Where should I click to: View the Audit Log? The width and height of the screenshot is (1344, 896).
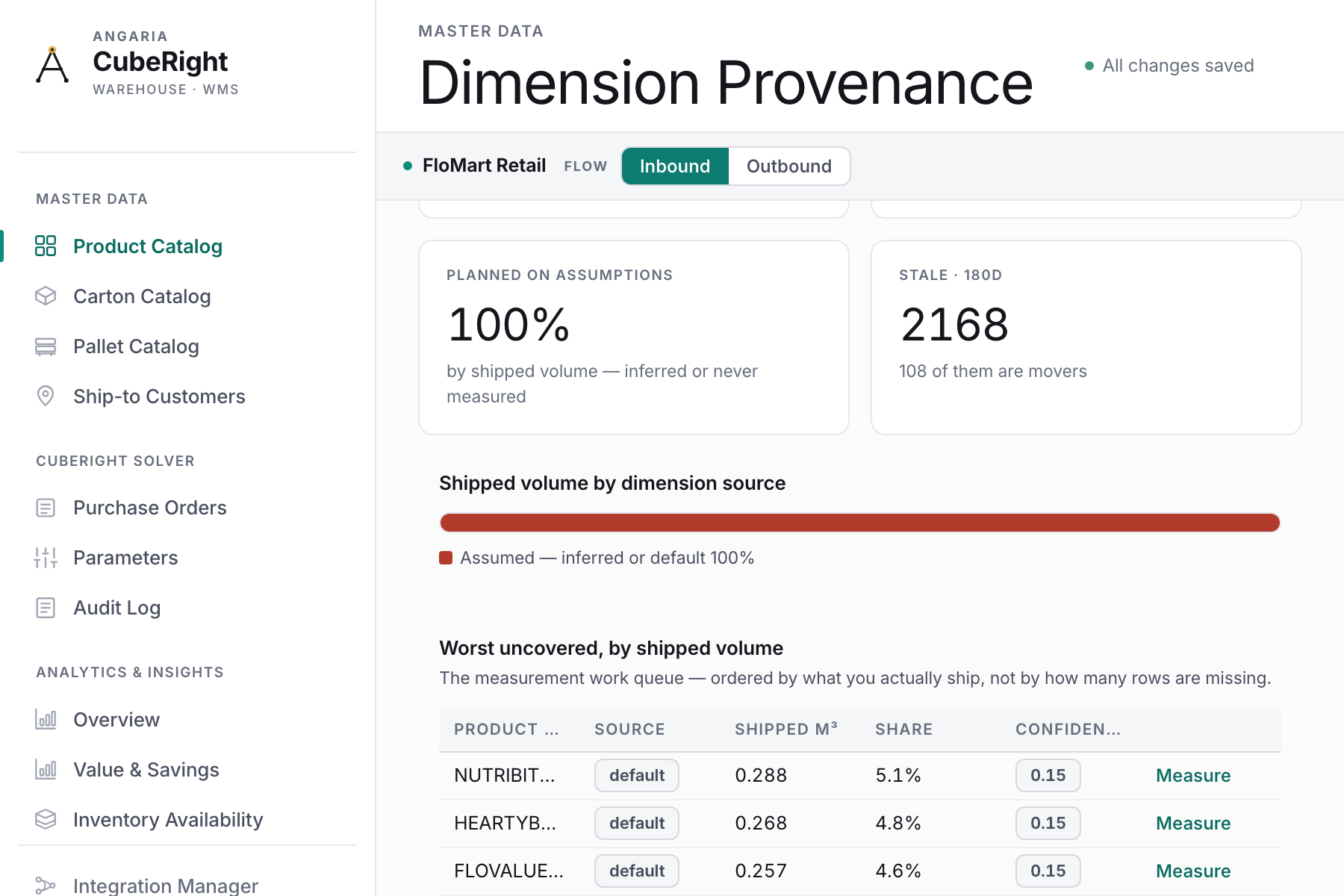117,608
